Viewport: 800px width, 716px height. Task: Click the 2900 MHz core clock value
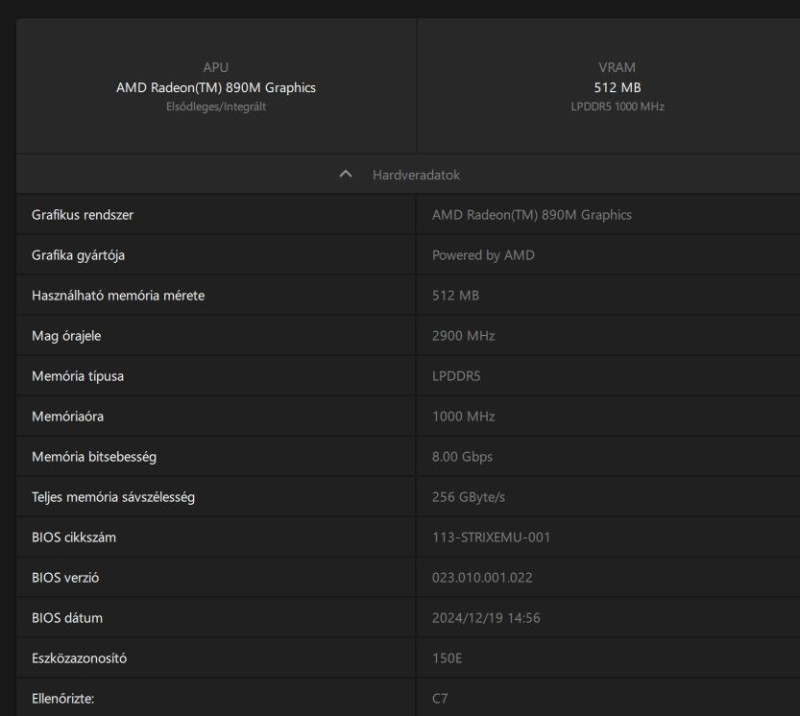coord(463,336)
